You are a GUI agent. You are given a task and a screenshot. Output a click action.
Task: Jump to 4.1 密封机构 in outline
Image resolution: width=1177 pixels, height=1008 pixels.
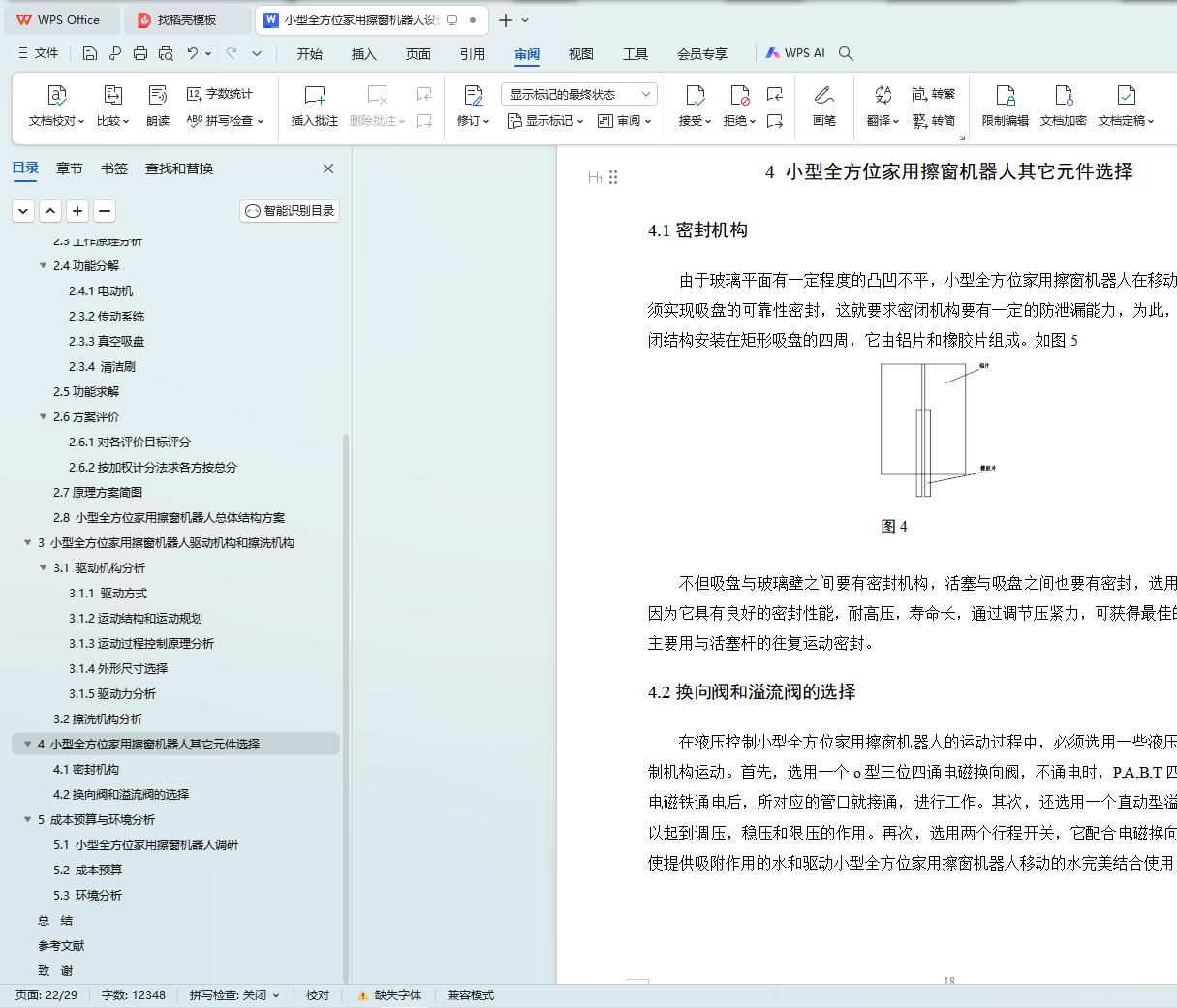pyautogui.click(x=86, y=769)
